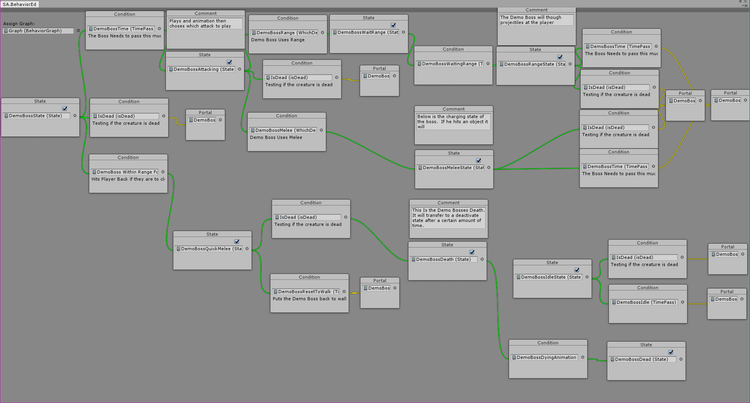
Task: Open object picker beside DemoBossQuickMelee field
Action: pyautogui.click(x=247, y=249)
